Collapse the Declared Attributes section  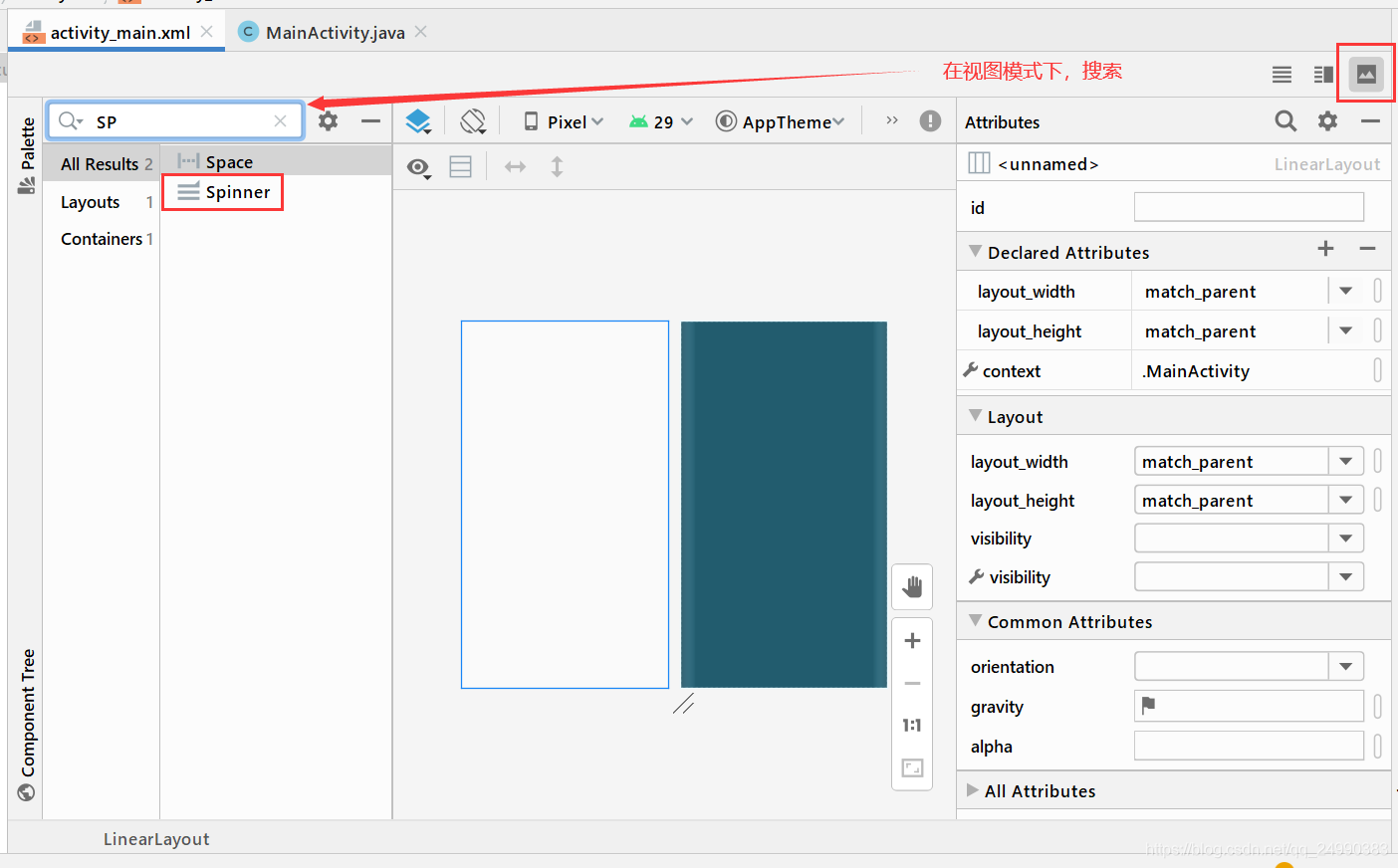[975, 252]
